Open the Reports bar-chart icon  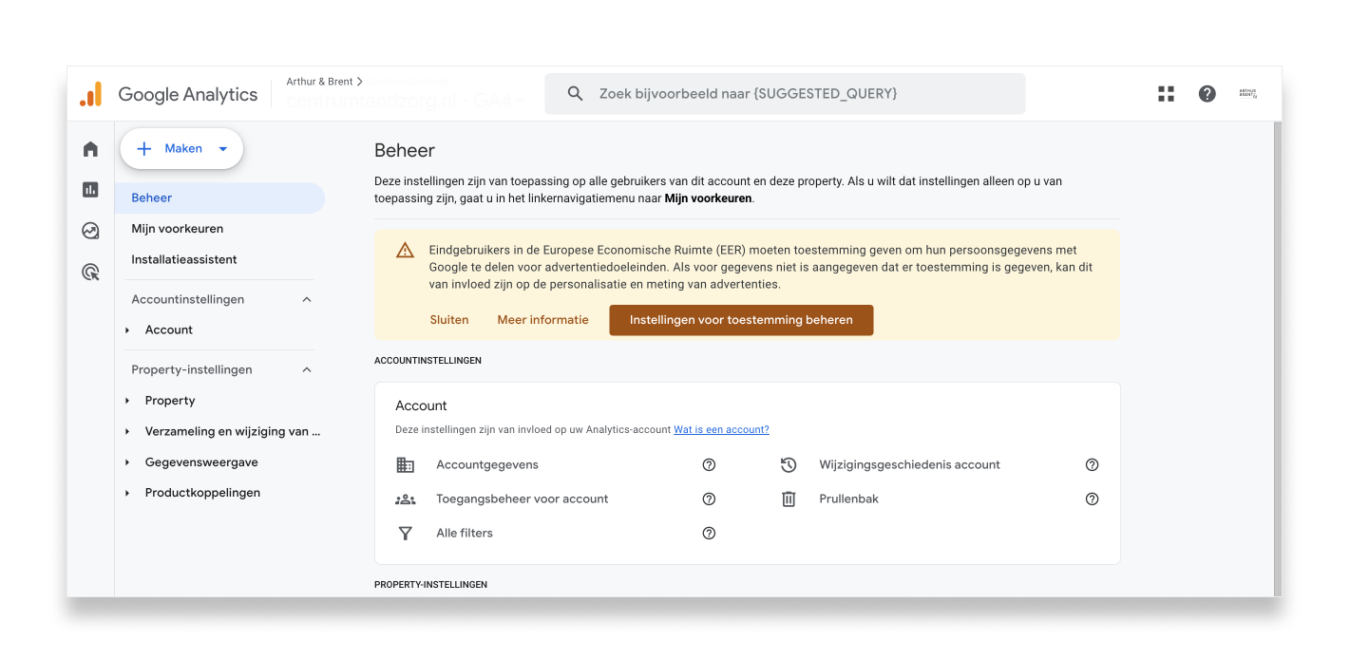[x=91, y=190]
